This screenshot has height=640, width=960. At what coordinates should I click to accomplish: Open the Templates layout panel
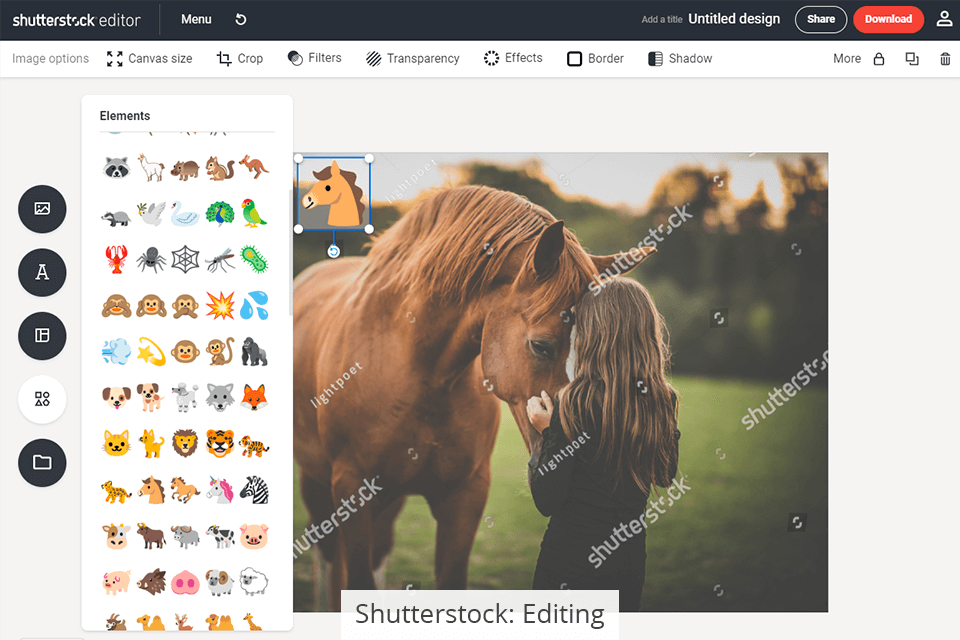coord(42,336)
